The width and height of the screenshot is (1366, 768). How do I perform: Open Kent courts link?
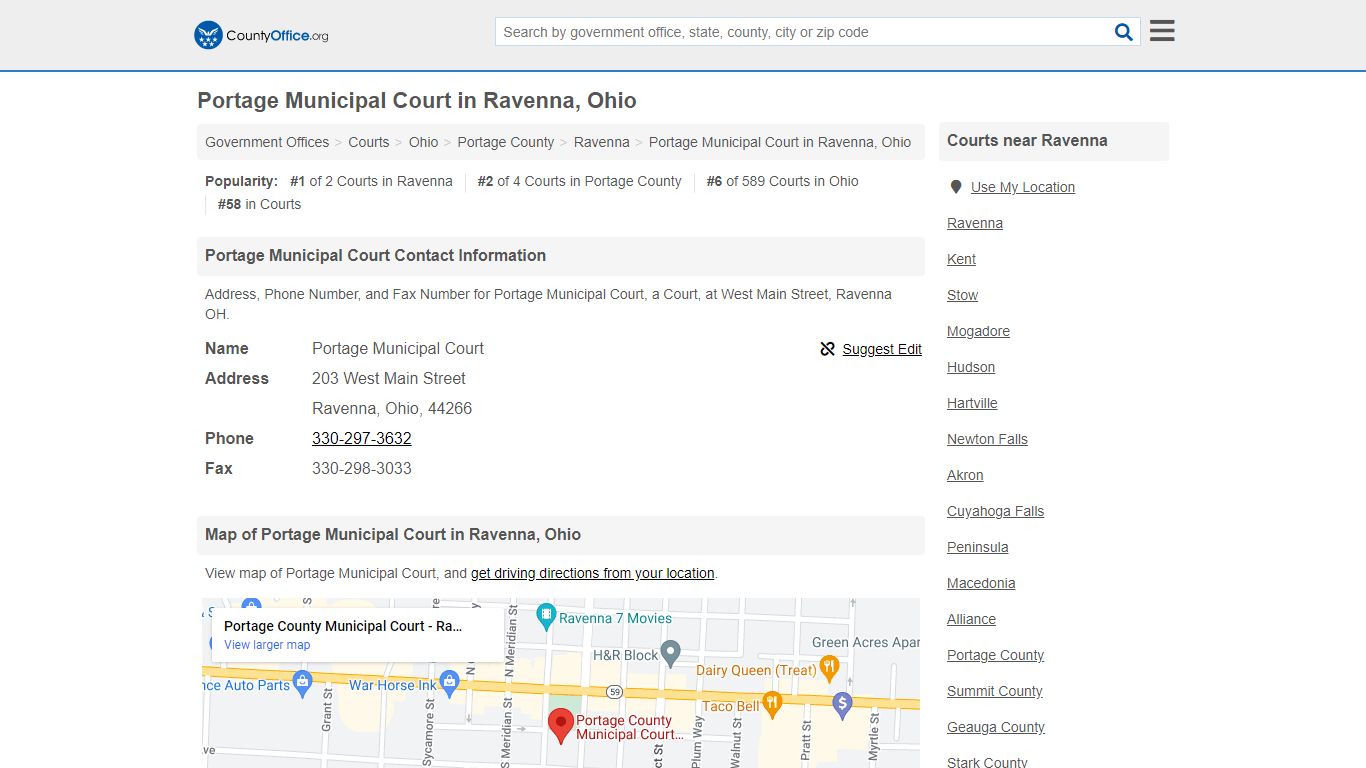click(961, 259)
